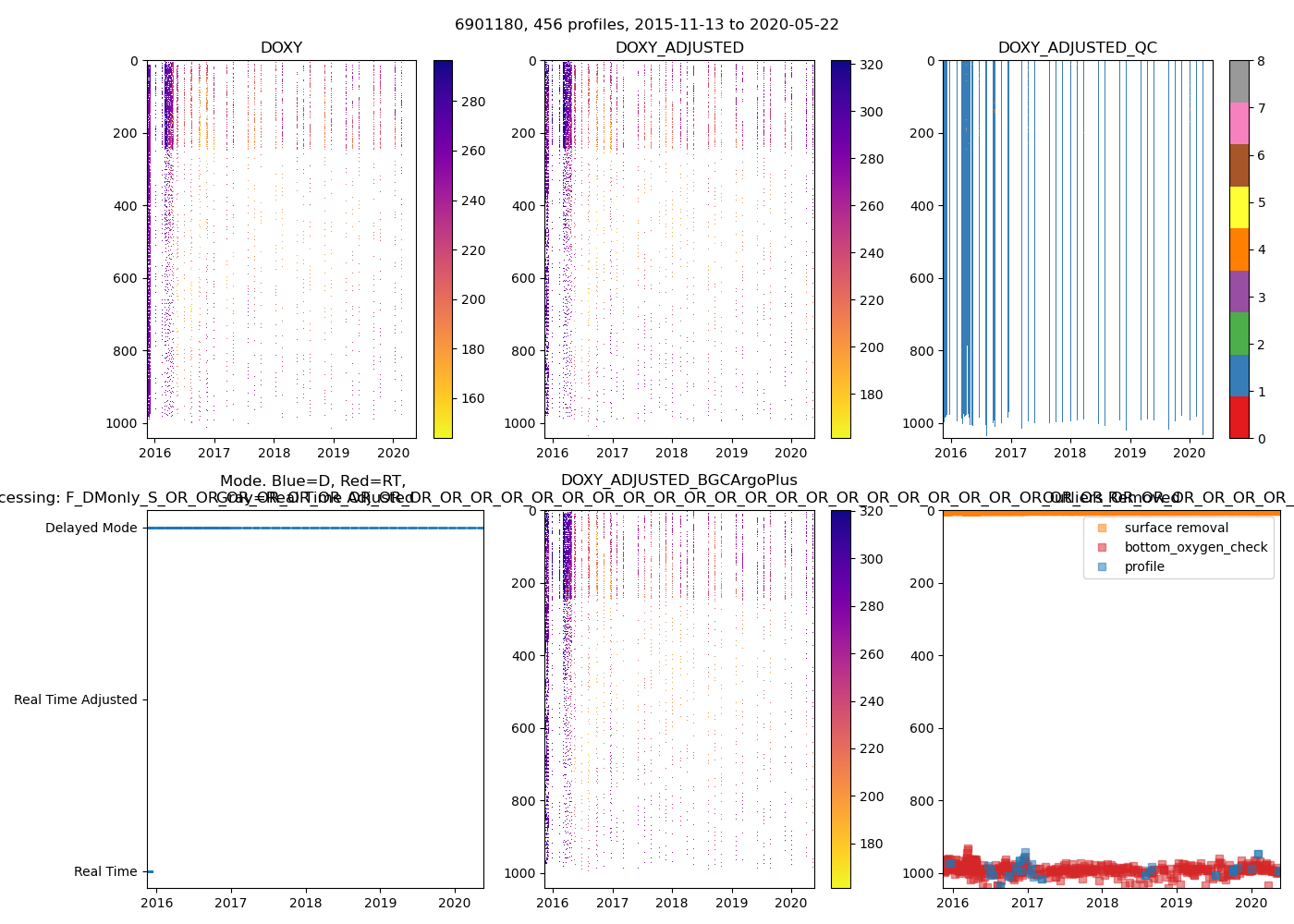This screenshot has width=1294, height=924.
Task: Select the DOXY_ADJUSTED_BGCArgoPlus title
Action: tap(678, 480)
